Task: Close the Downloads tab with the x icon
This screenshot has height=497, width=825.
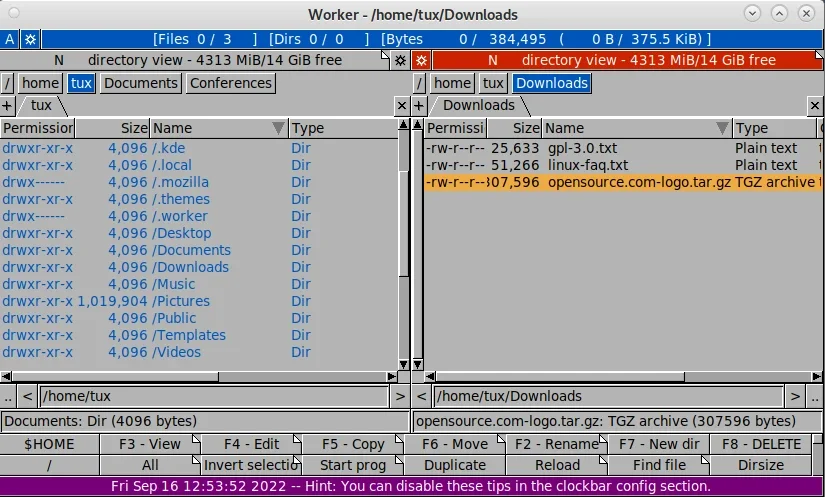Action: [x=815, y=105]
